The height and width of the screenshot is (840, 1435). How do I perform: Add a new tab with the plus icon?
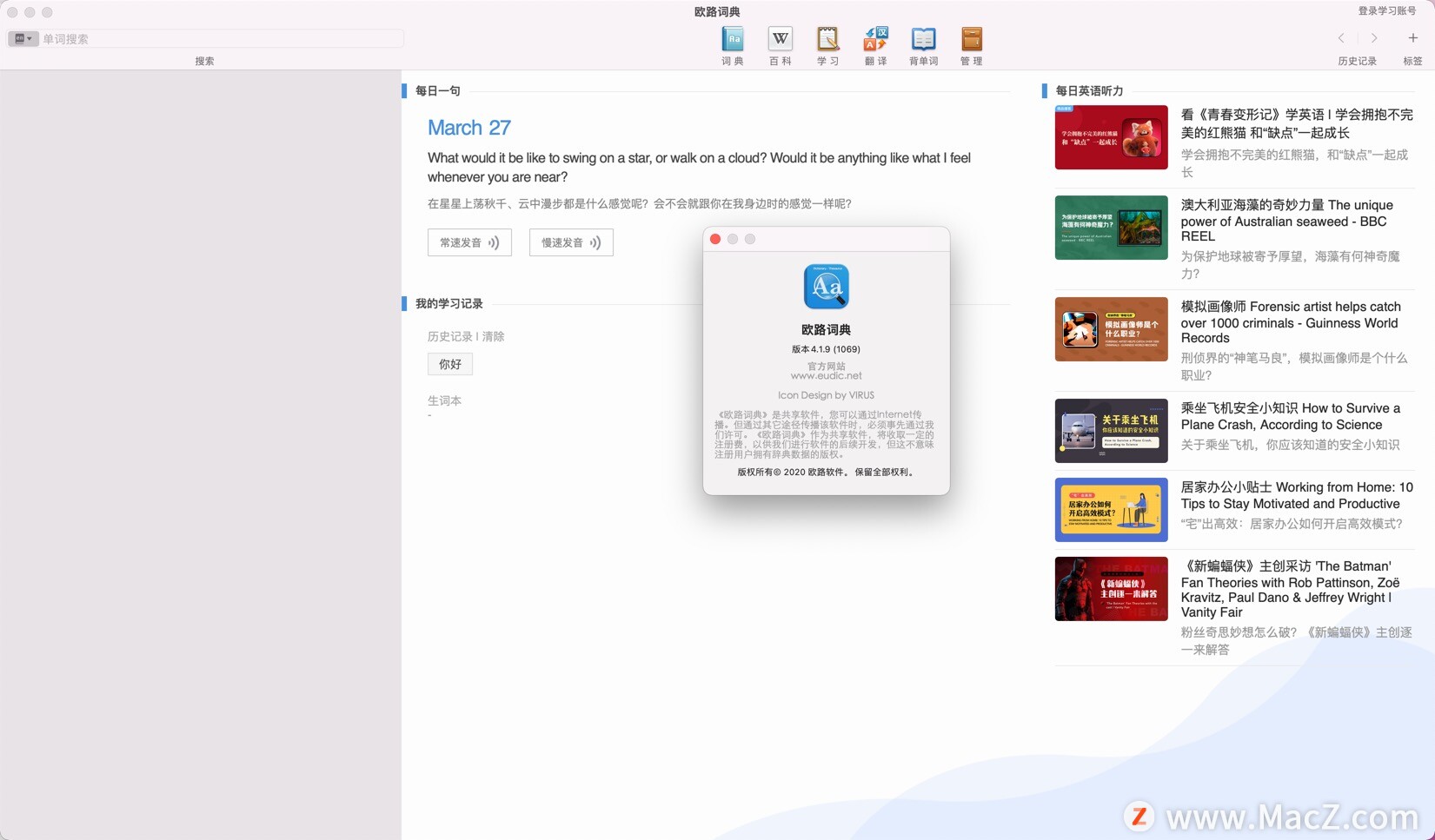1413,38
